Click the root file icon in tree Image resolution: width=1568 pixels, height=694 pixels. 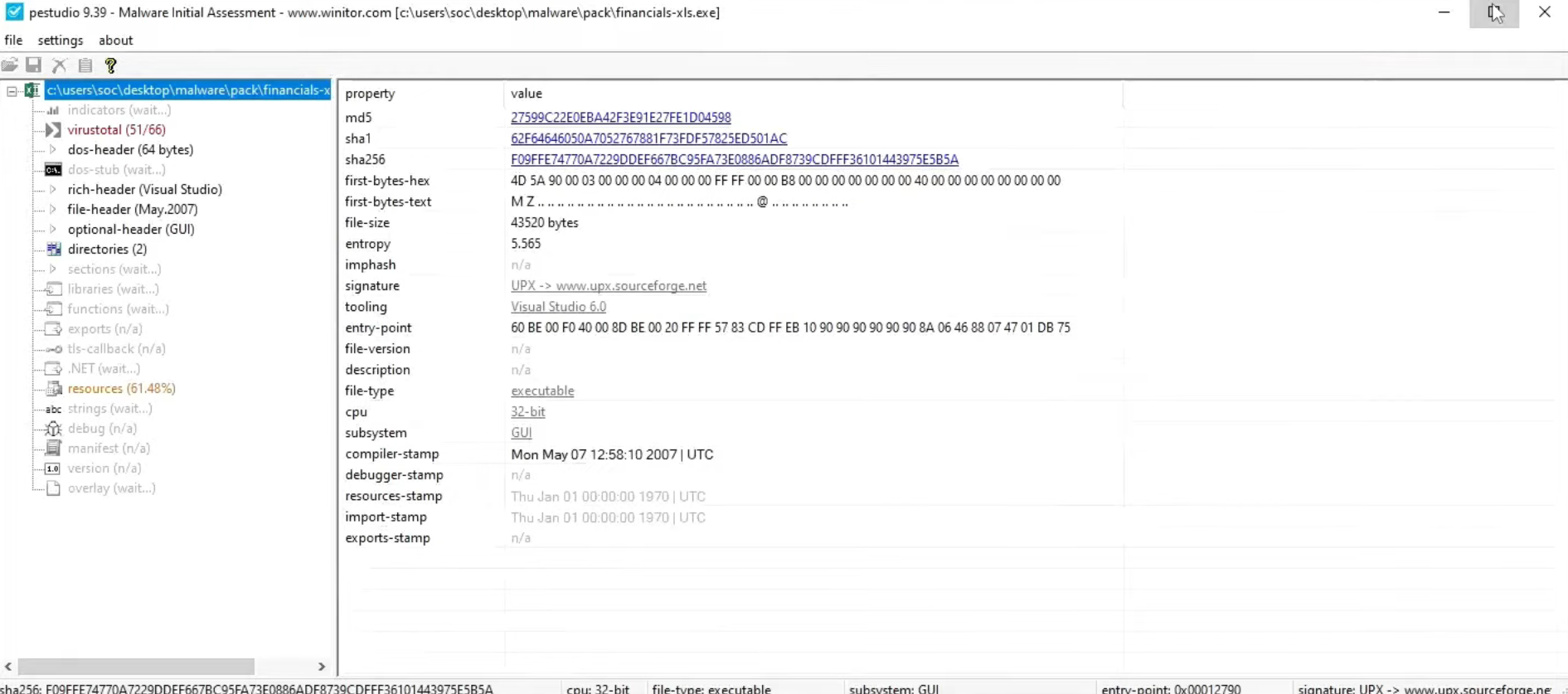click(x=32, y=90)
